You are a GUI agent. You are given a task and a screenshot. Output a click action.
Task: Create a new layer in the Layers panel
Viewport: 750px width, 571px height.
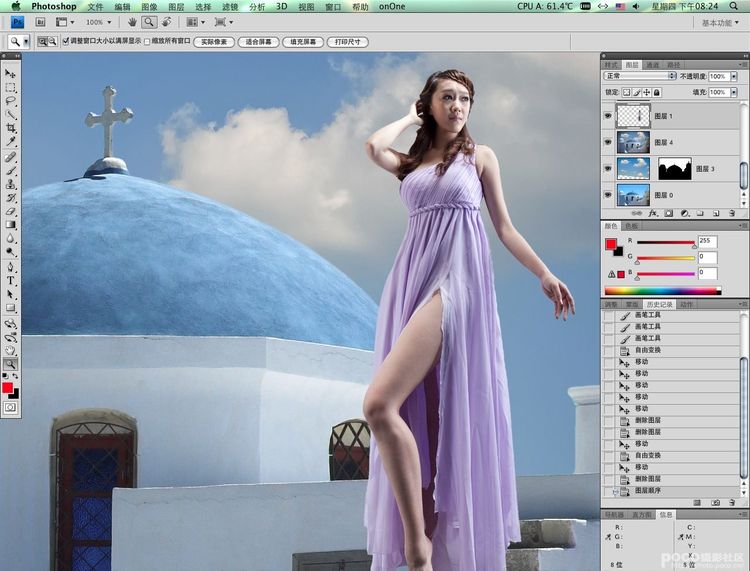click(716, 213)
